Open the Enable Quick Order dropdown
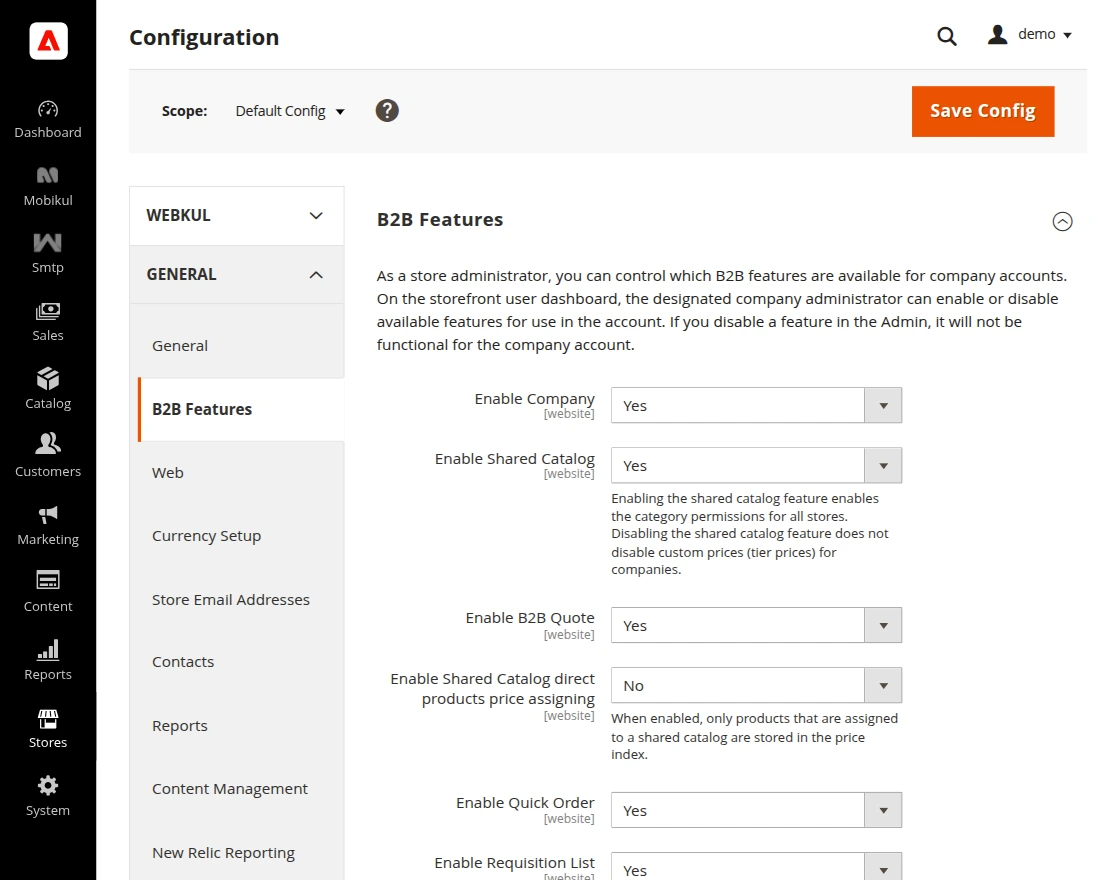Screen dimensions: 1120x880 coord(756,810)
